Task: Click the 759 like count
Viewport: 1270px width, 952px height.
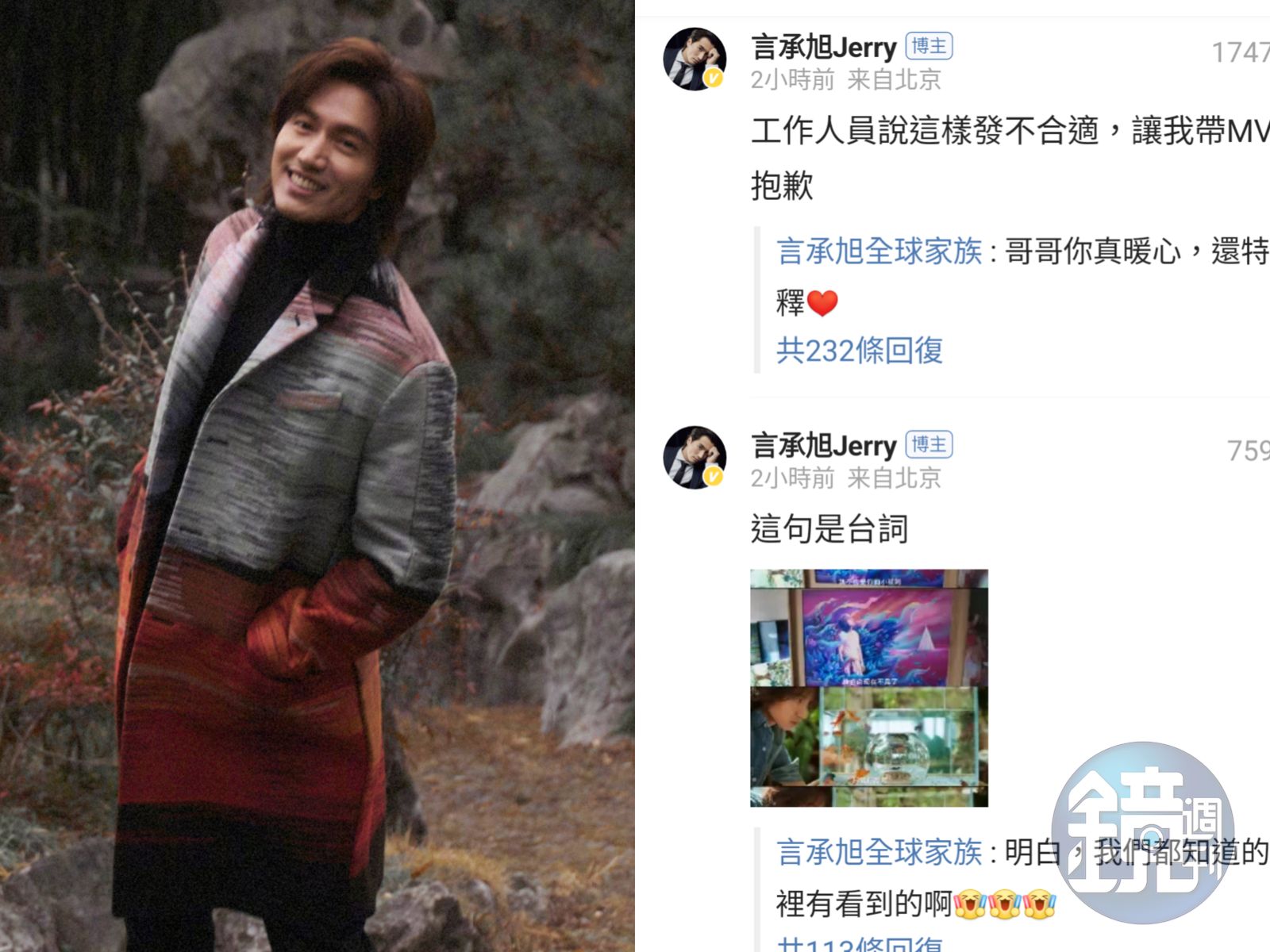Action: pyautogui.click(x=1249, y=451)
